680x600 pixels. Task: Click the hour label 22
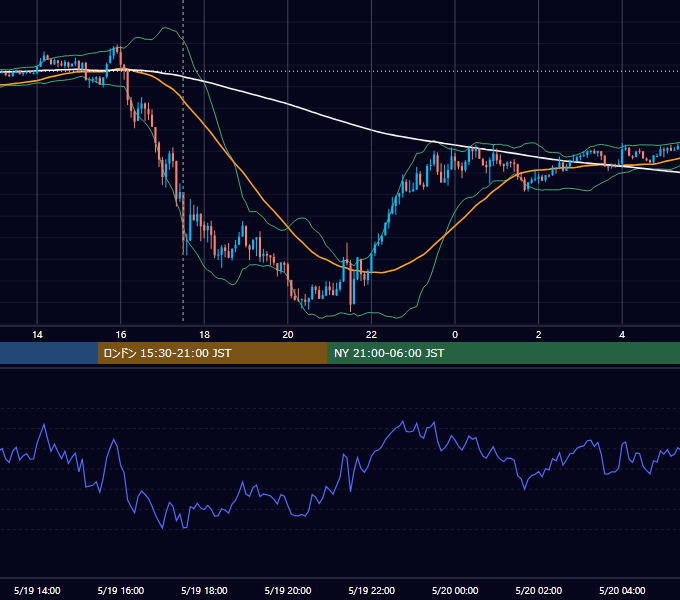pyautogui.click(x=371, y=335)
